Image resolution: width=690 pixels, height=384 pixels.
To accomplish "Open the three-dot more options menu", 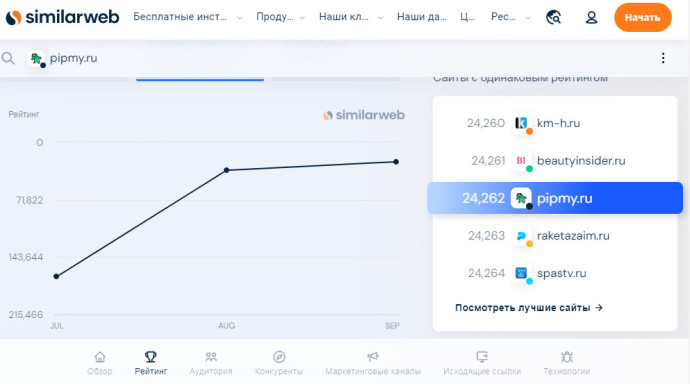I will point(663,58).
